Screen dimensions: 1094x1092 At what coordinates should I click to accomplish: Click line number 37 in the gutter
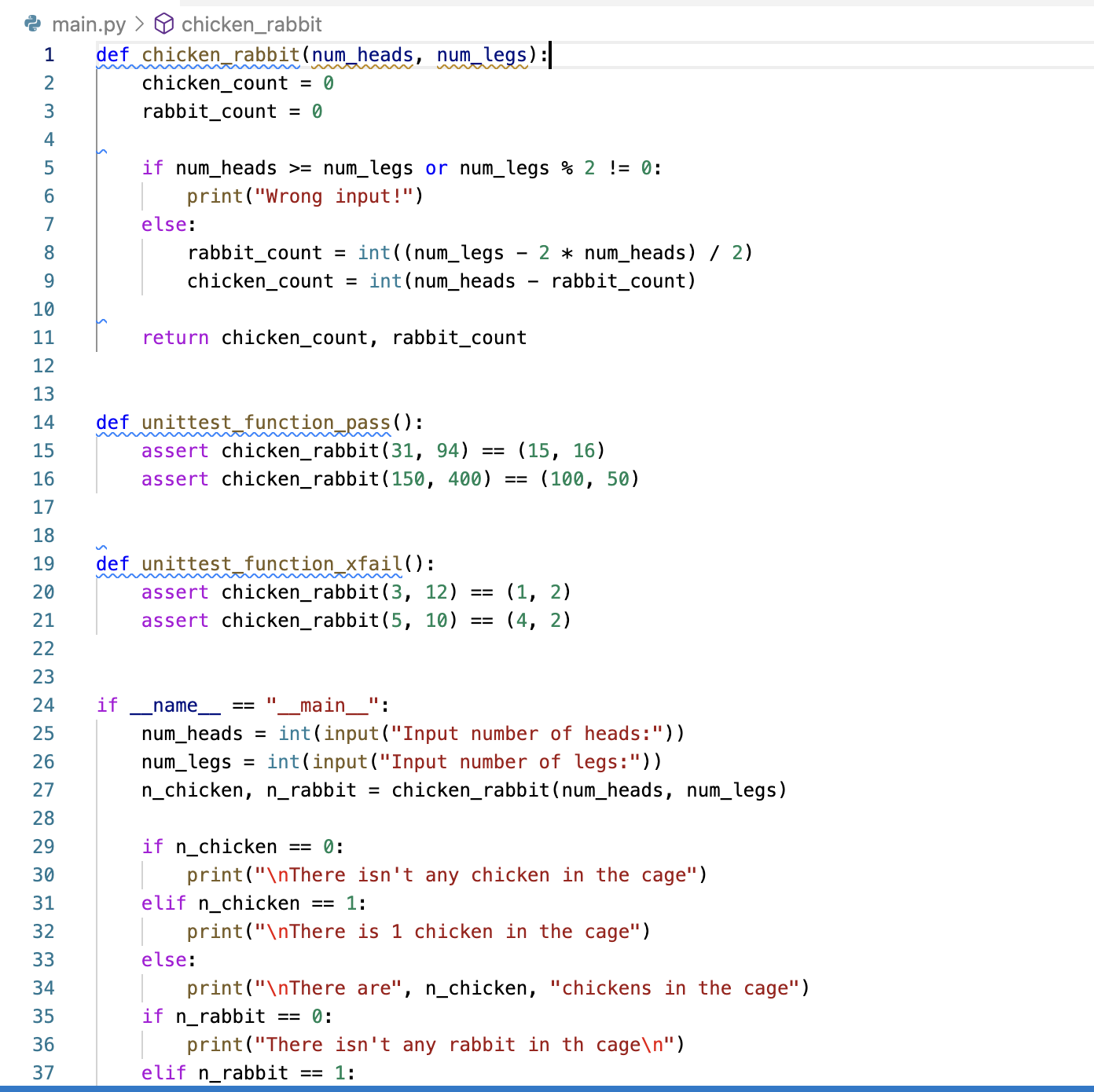(x=43, y=1072)
